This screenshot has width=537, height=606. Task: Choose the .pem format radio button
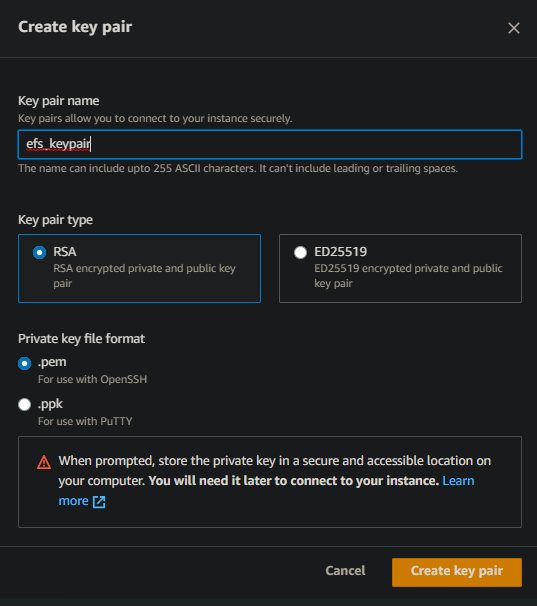tap(24, 363)
